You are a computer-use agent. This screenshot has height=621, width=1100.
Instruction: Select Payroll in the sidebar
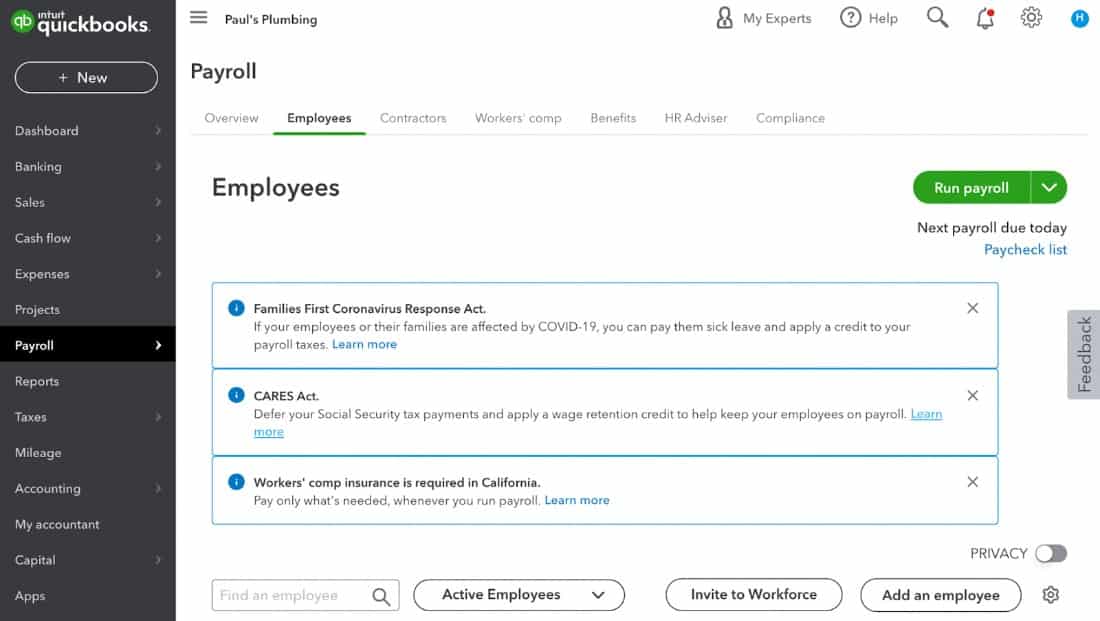(88, 345)
